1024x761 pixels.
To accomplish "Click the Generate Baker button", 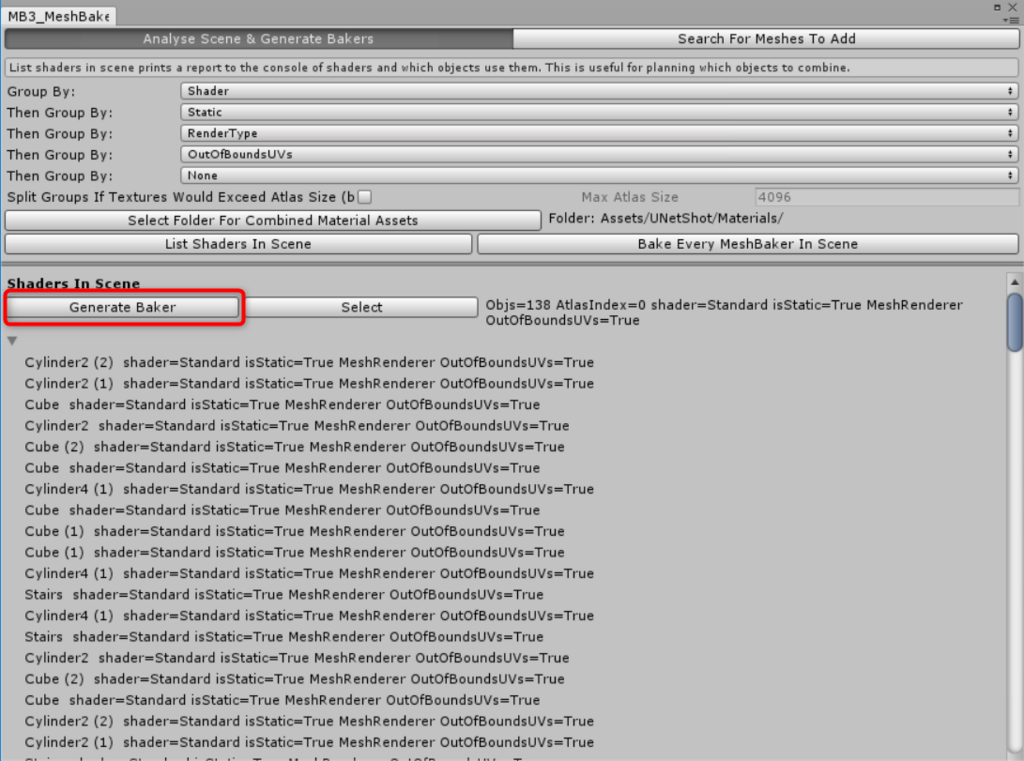I will [123, 308].
